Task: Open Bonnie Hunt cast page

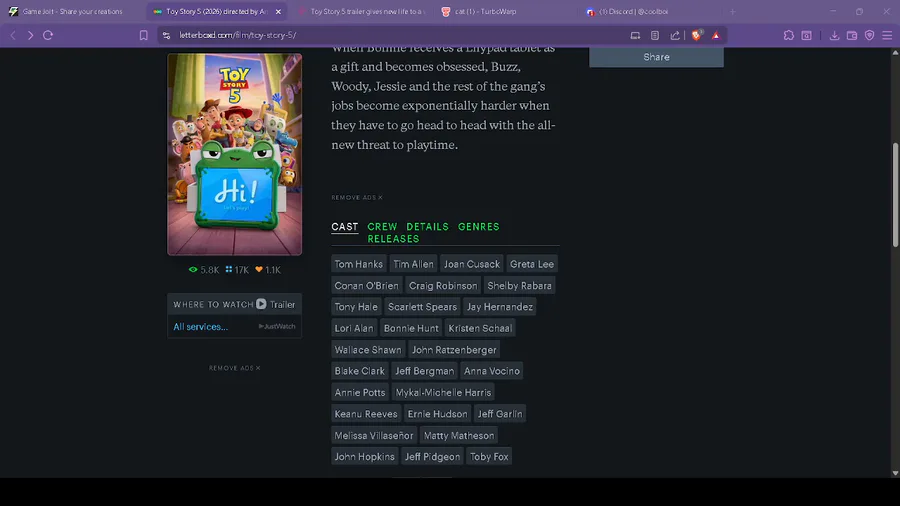Action: (x=411, y=328)
